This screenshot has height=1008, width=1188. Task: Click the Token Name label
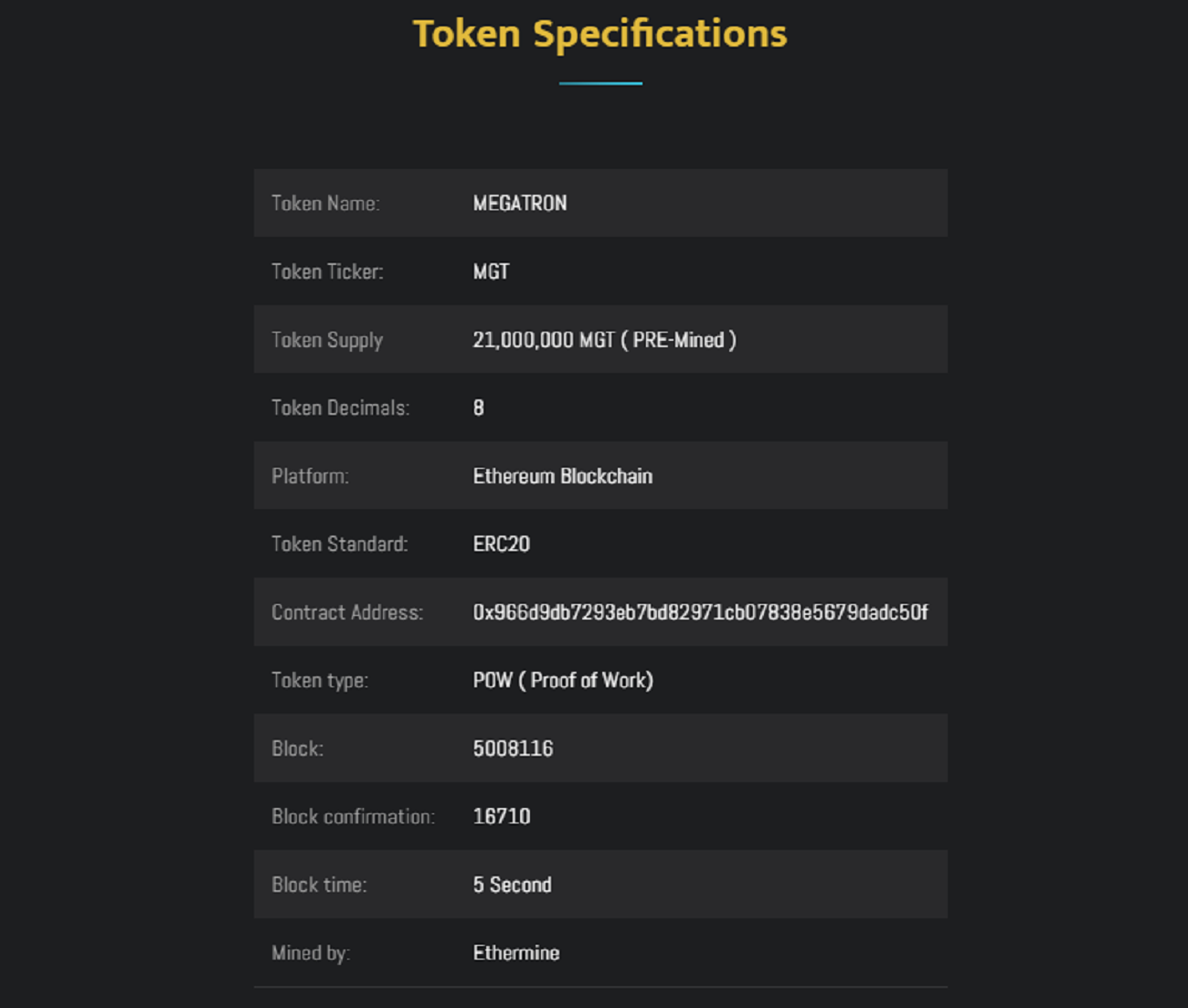325,203
